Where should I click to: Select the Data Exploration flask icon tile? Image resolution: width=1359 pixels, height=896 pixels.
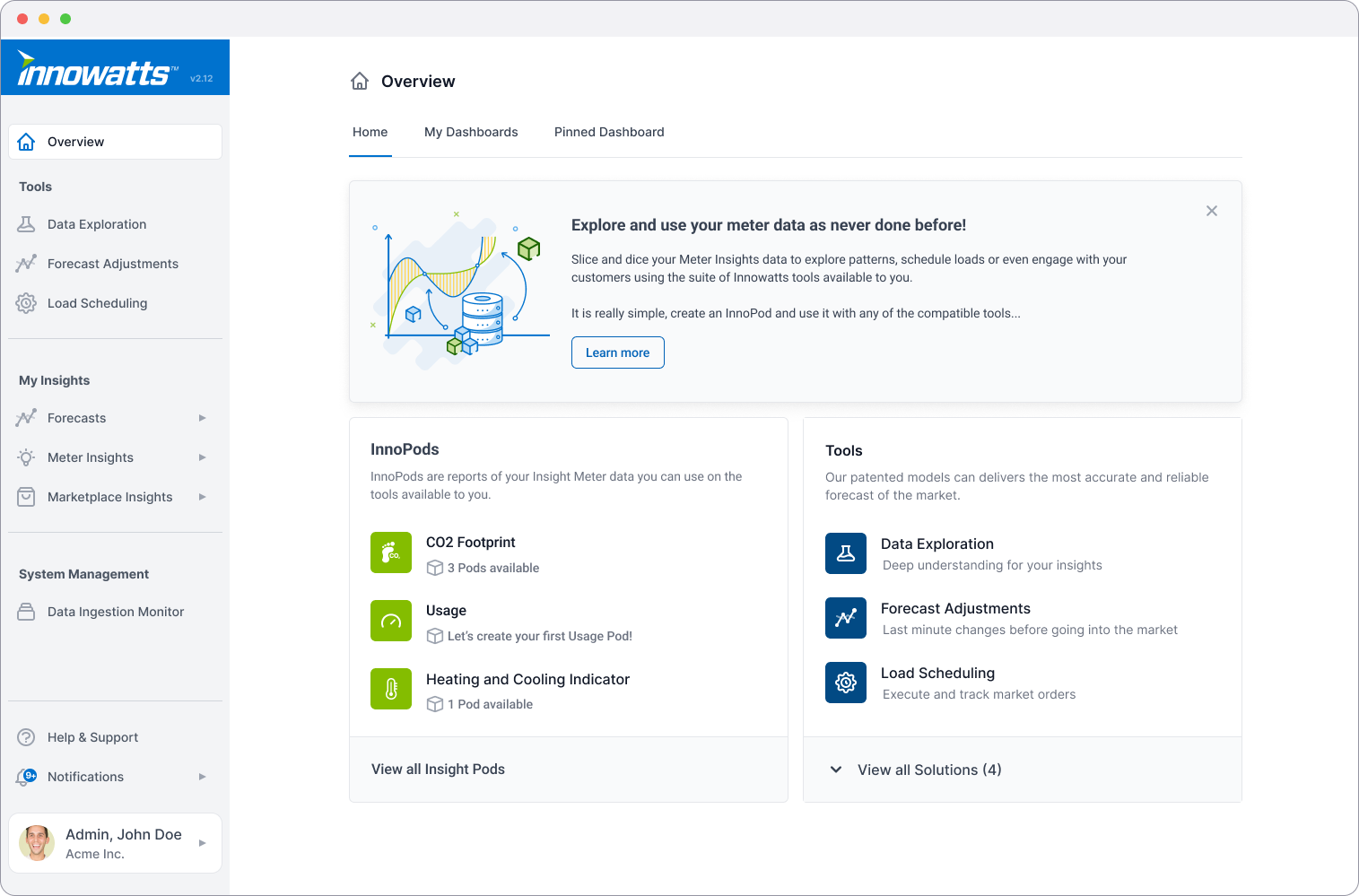pos(846,553)
